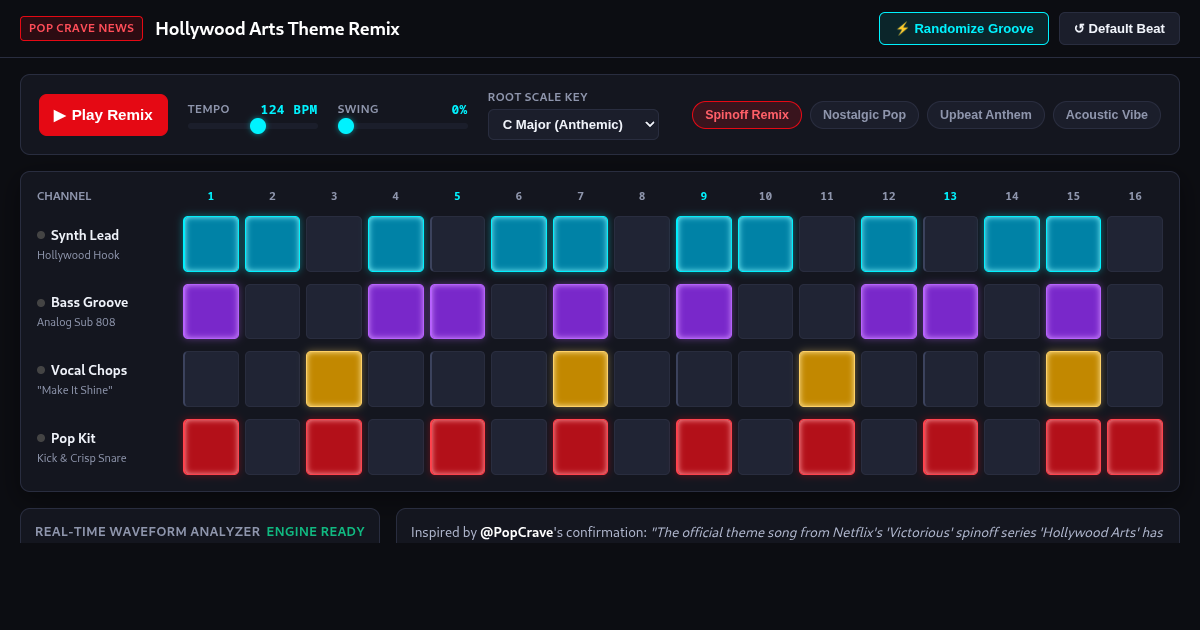Viewport: 1200px width, 630px height.
Task: Toggle Bass Groove step 13 pad
Action: [950, 311]
